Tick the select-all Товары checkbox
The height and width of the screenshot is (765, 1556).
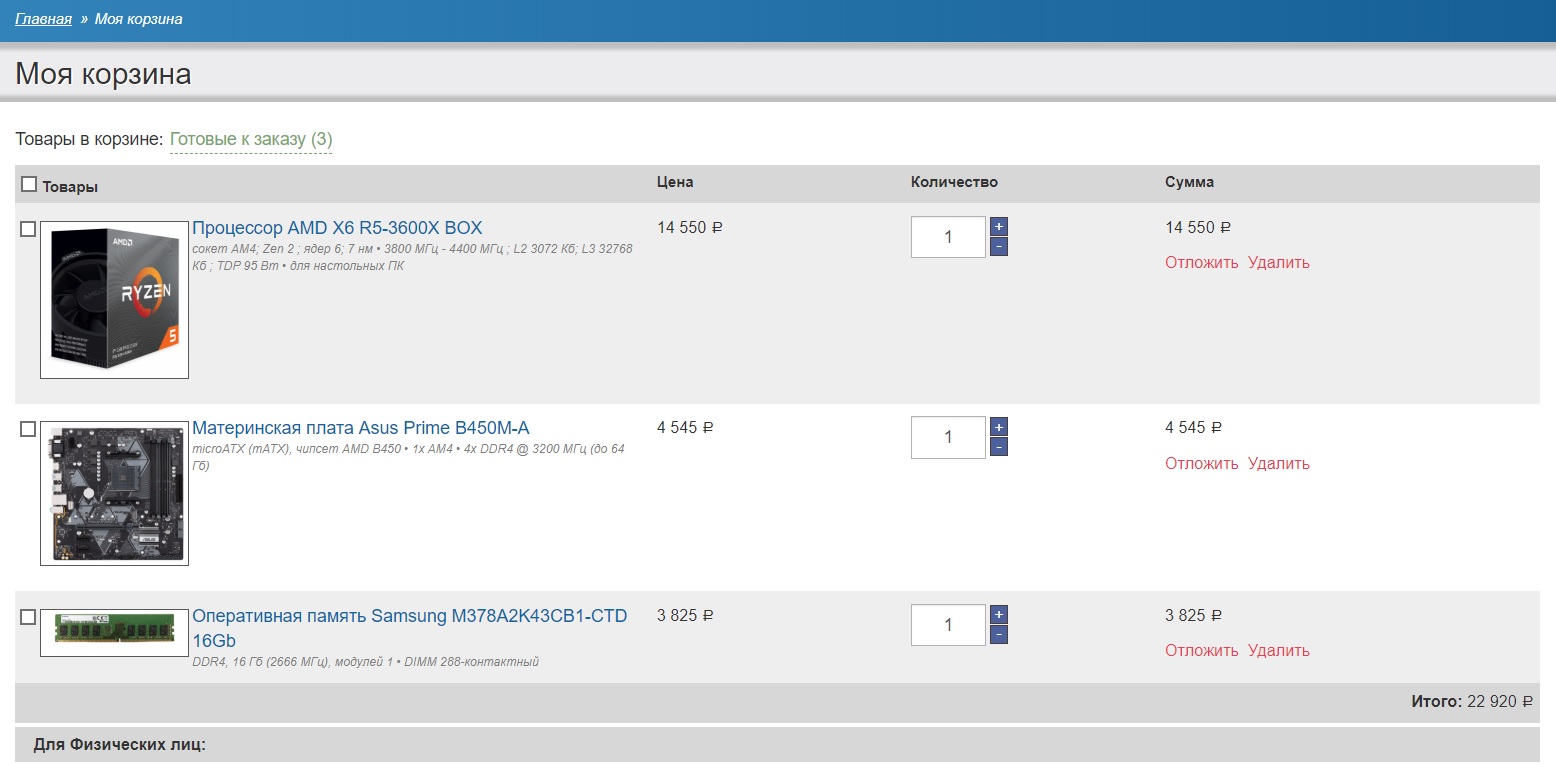29,184
